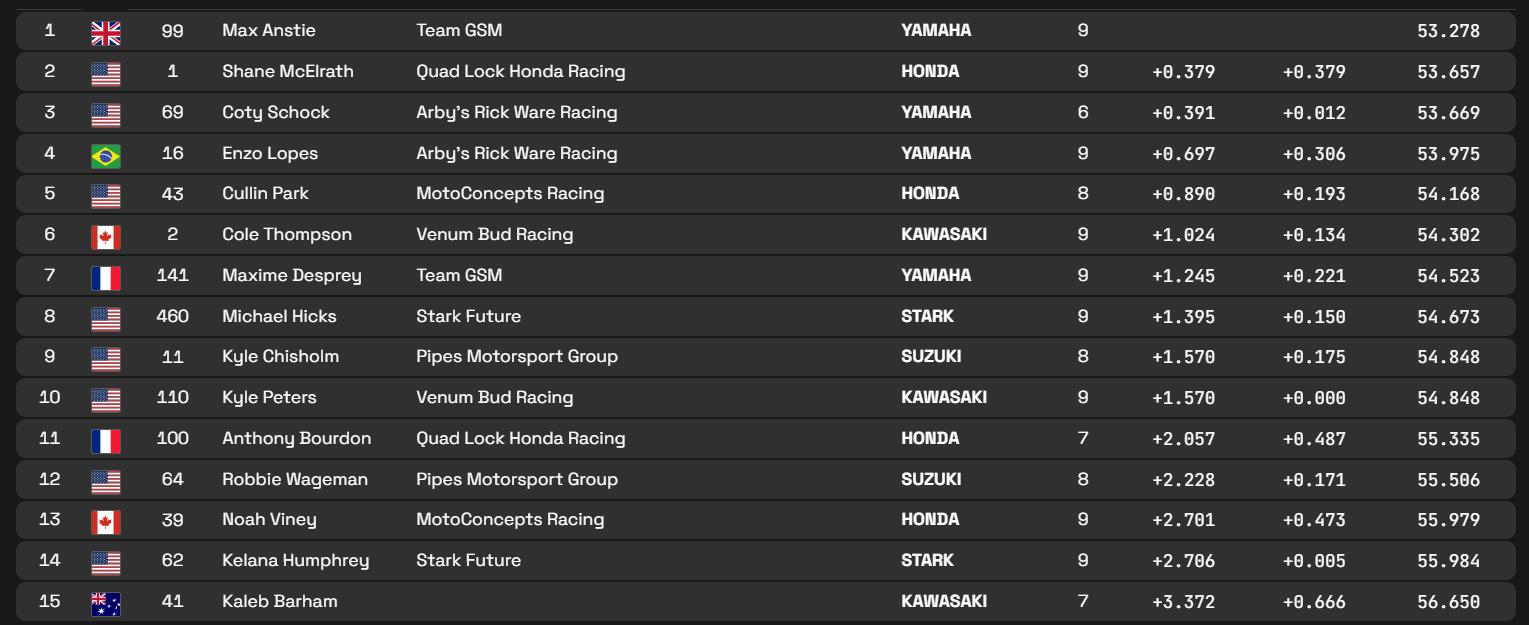1529x625 pixels.
Task: Click the France flag next to Anthony Bourdon
Action: [105, 440]
